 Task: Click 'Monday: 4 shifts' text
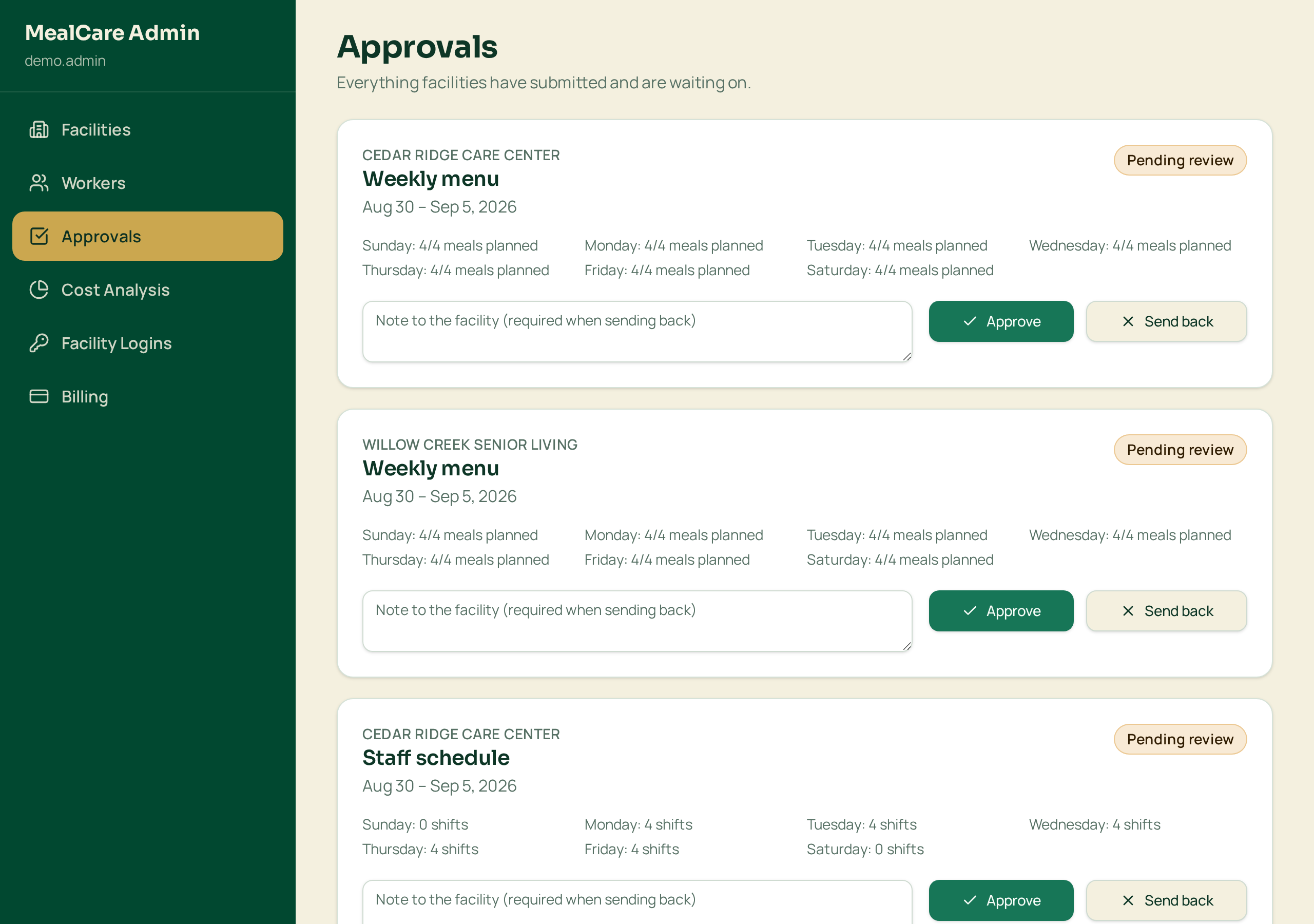(639, 825)
